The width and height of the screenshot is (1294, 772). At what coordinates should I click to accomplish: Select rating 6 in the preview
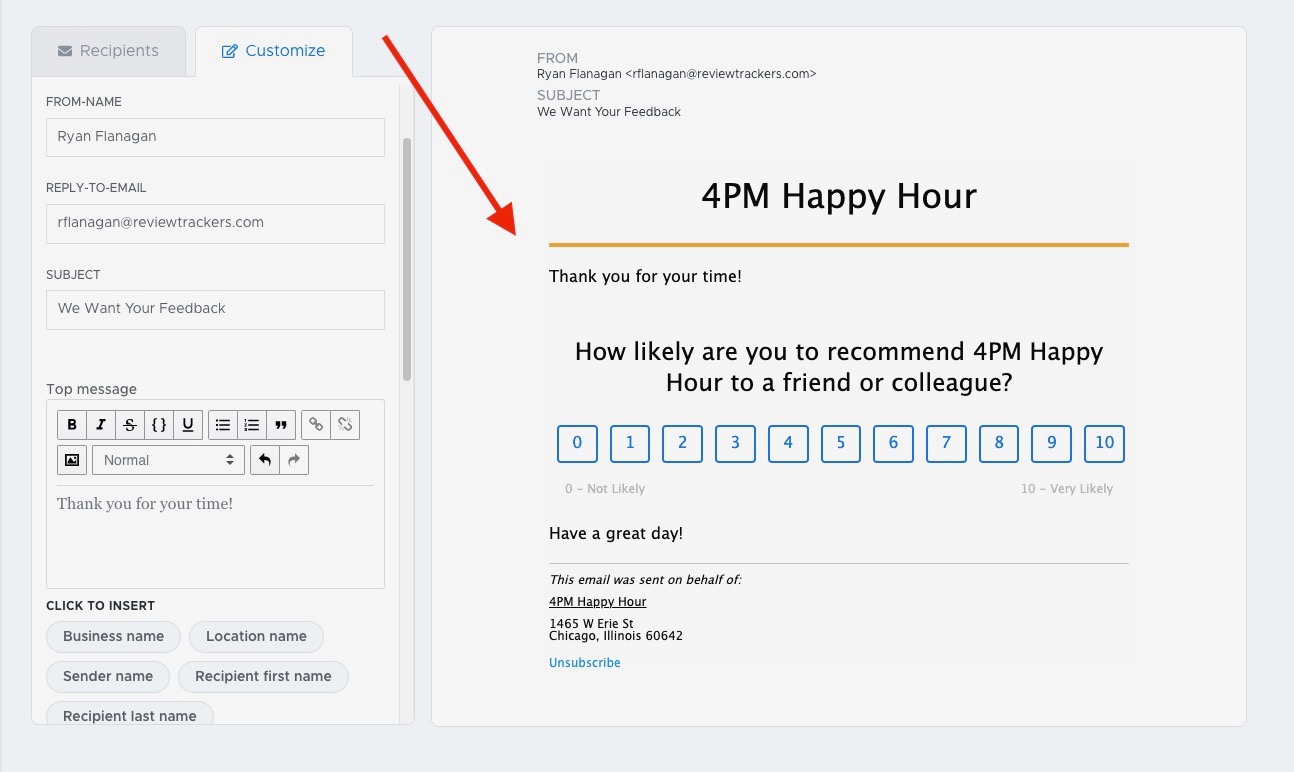pos(893,443)
